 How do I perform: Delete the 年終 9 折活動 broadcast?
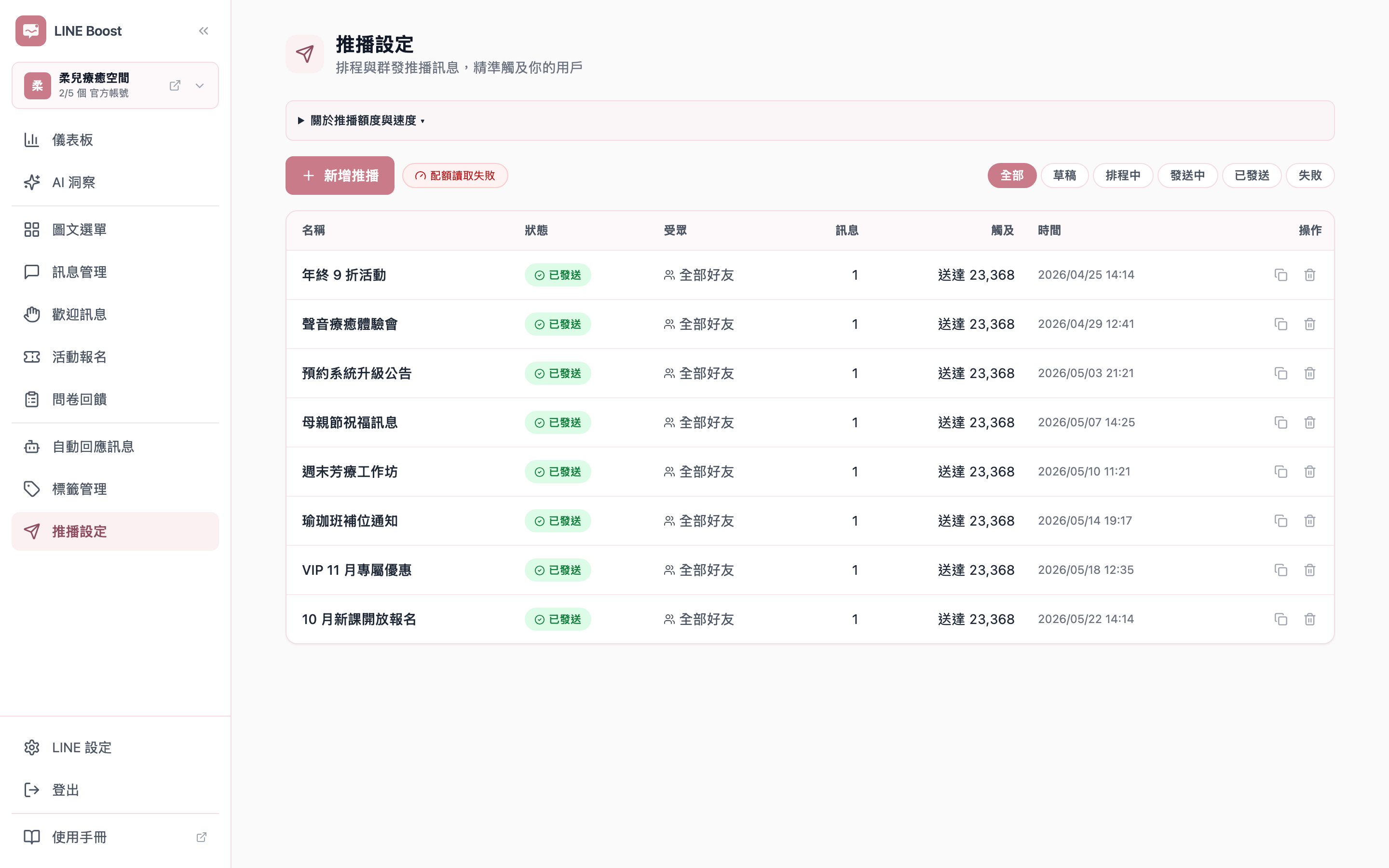1310,275
